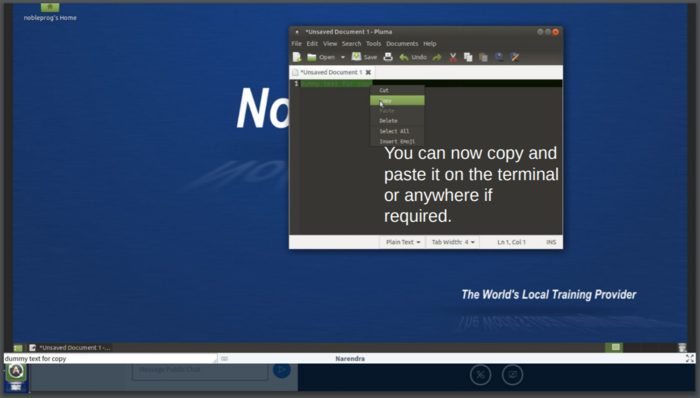Screen dimensions: 700x398
Task: Click the user avatar icon at bottom left
Action: 16,371
